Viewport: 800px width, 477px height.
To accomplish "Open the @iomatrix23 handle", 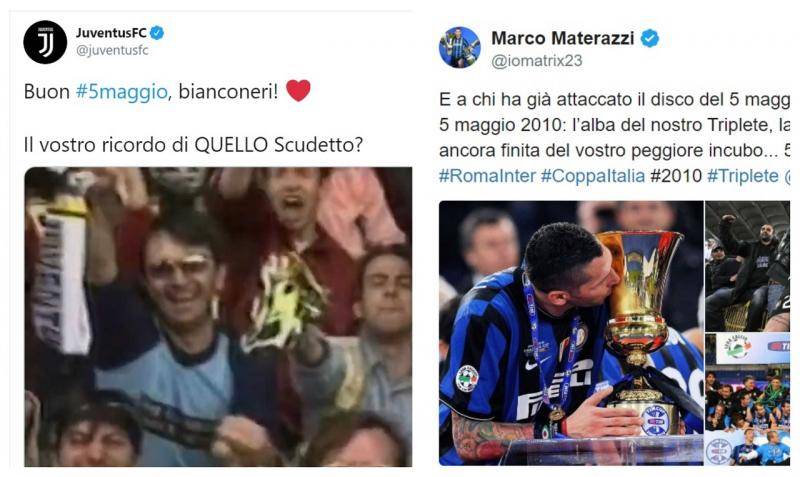I will click(537, 61).
